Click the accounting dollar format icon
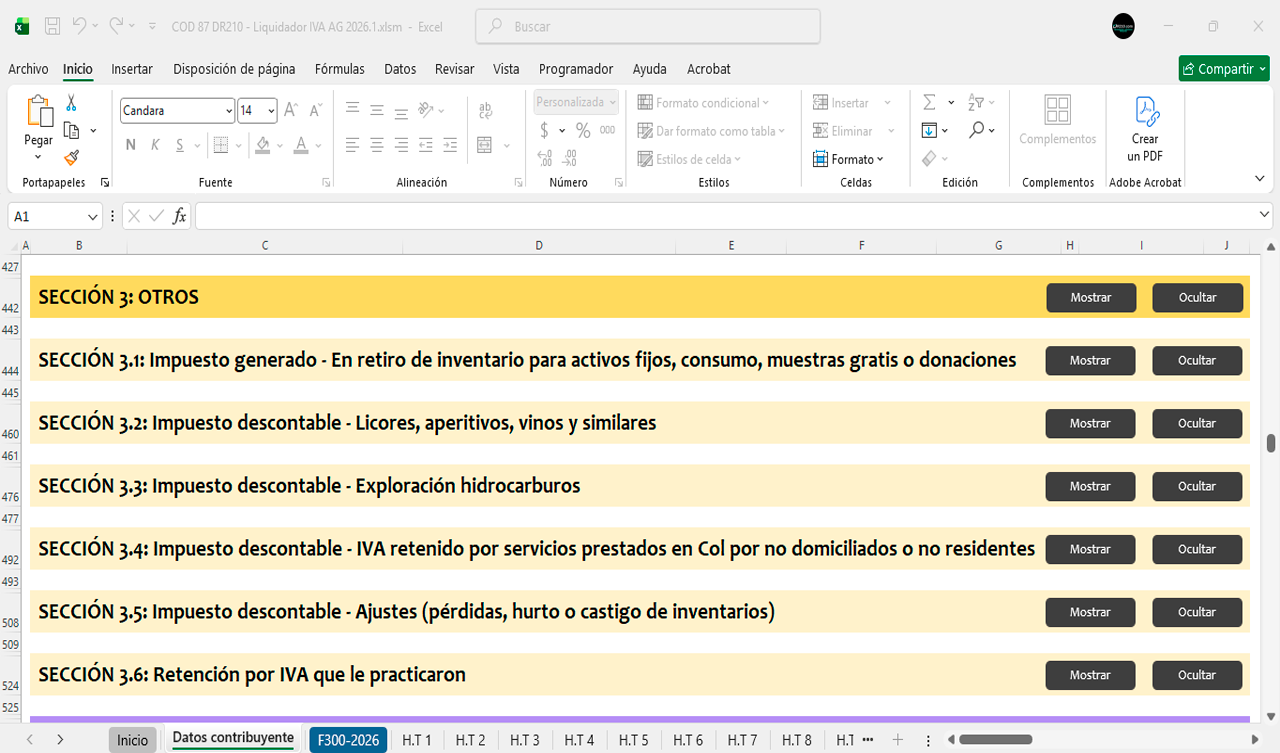Screen dimensions: 1280x753 click(x=544, y=131)
